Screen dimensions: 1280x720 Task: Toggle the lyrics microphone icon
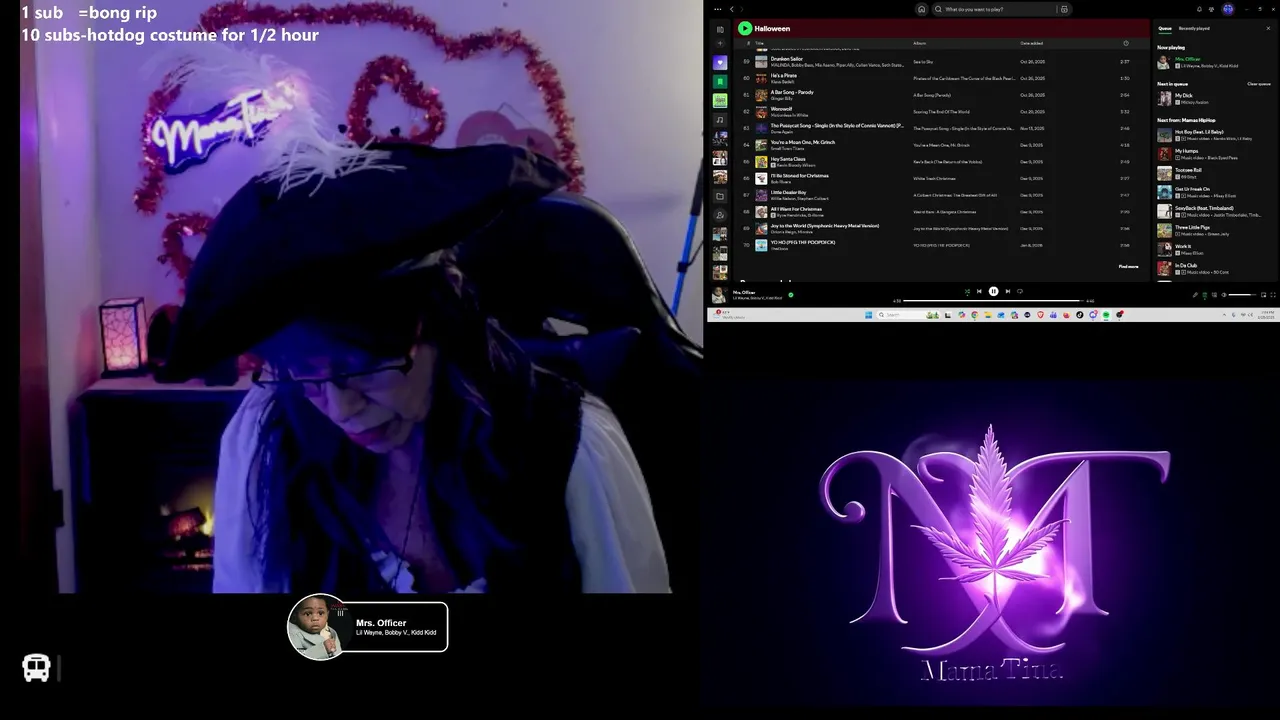(x=1195, y=295)
